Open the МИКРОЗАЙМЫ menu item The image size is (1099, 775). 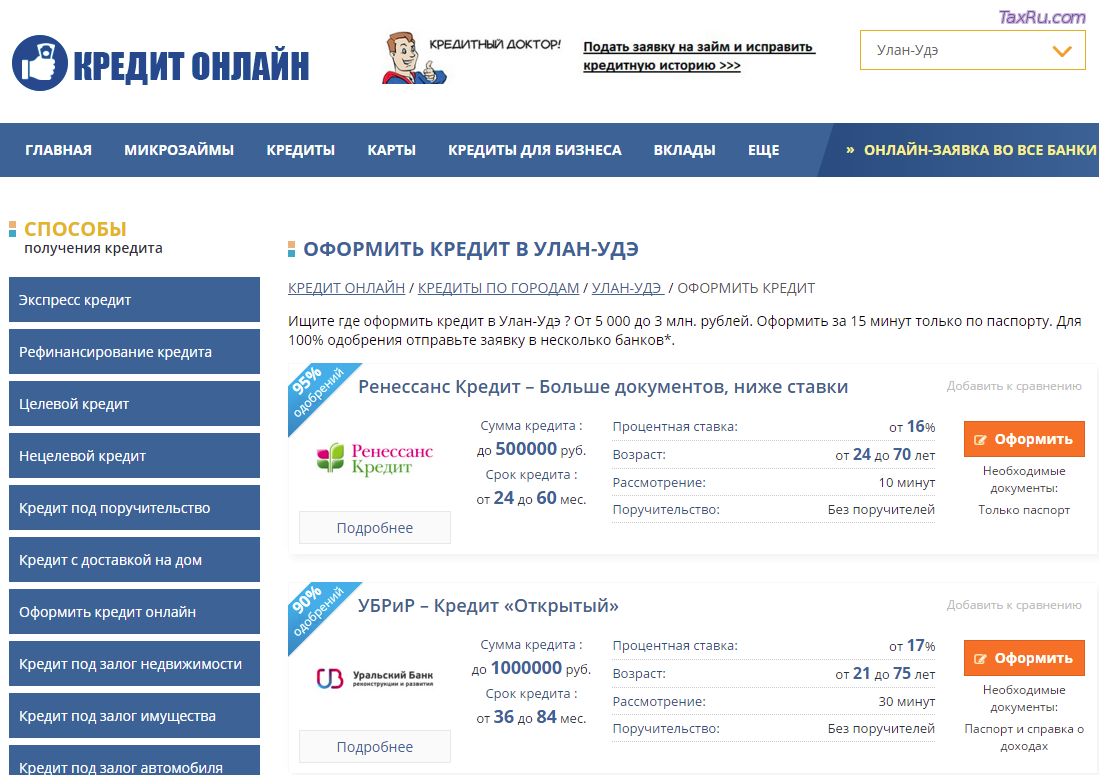[179, 150]
